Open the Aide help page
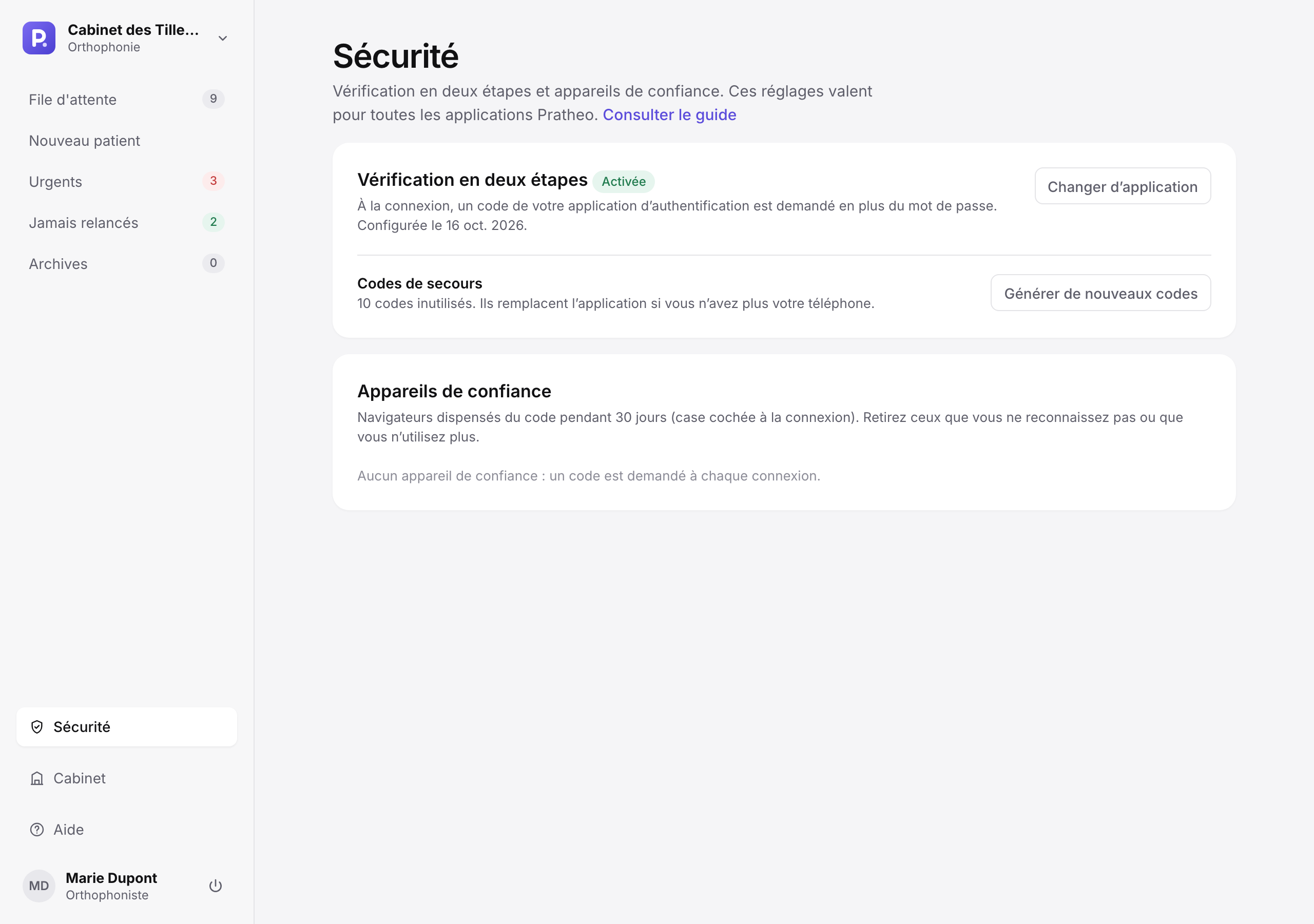Screen dimensions: 1314x924 (126, 830)
